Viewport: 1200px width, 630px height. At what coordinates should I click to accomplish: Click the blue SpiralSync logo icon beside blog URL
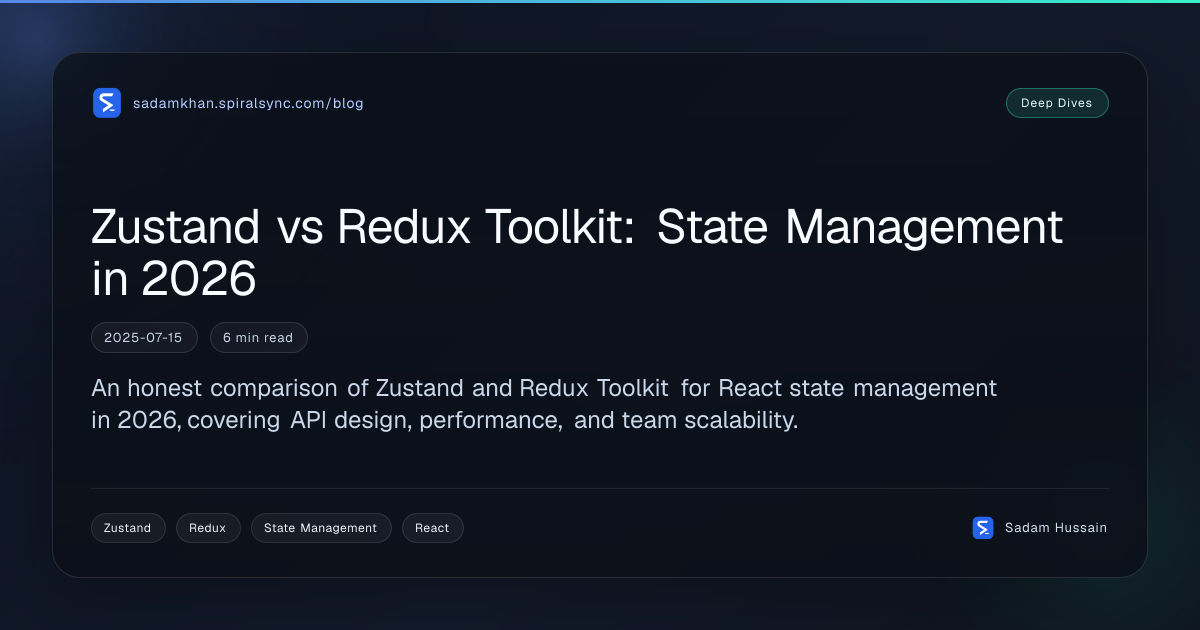click(107, 103)
